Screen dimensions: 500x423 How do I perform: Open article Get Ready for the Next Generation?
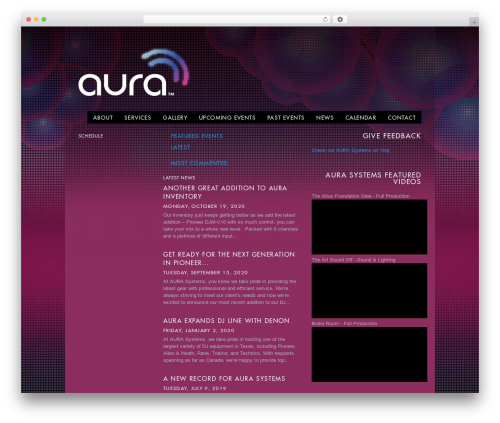[x=229, y=258]
